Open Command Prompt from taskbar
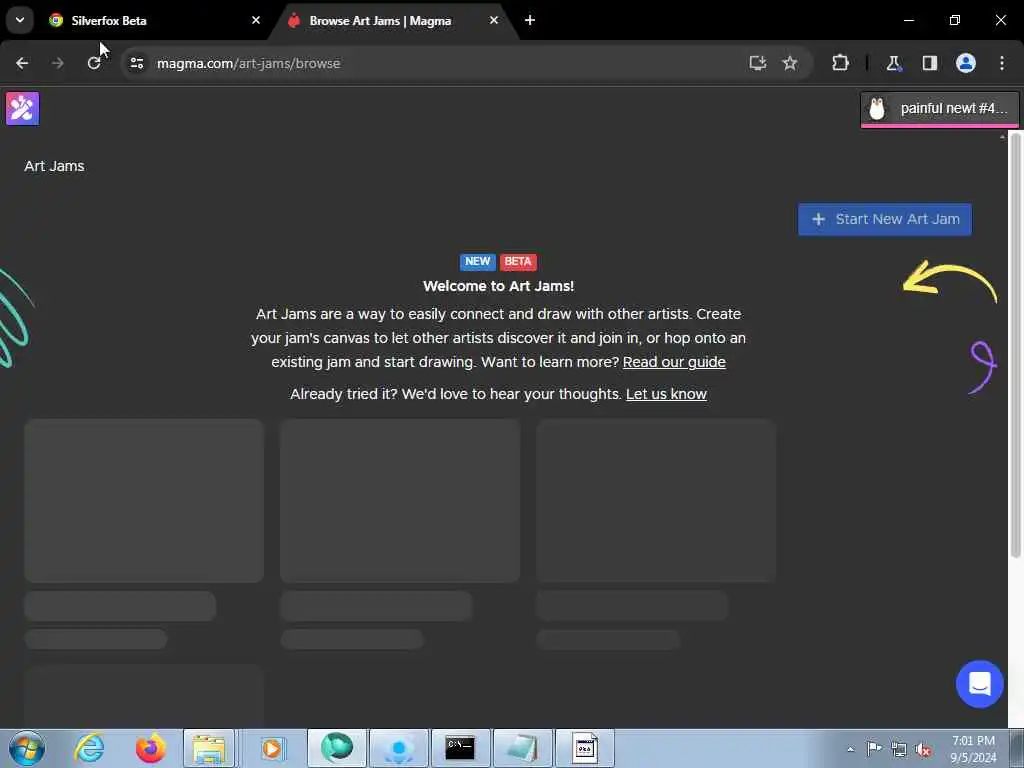 pyautogui.click(x=460, y=748)
